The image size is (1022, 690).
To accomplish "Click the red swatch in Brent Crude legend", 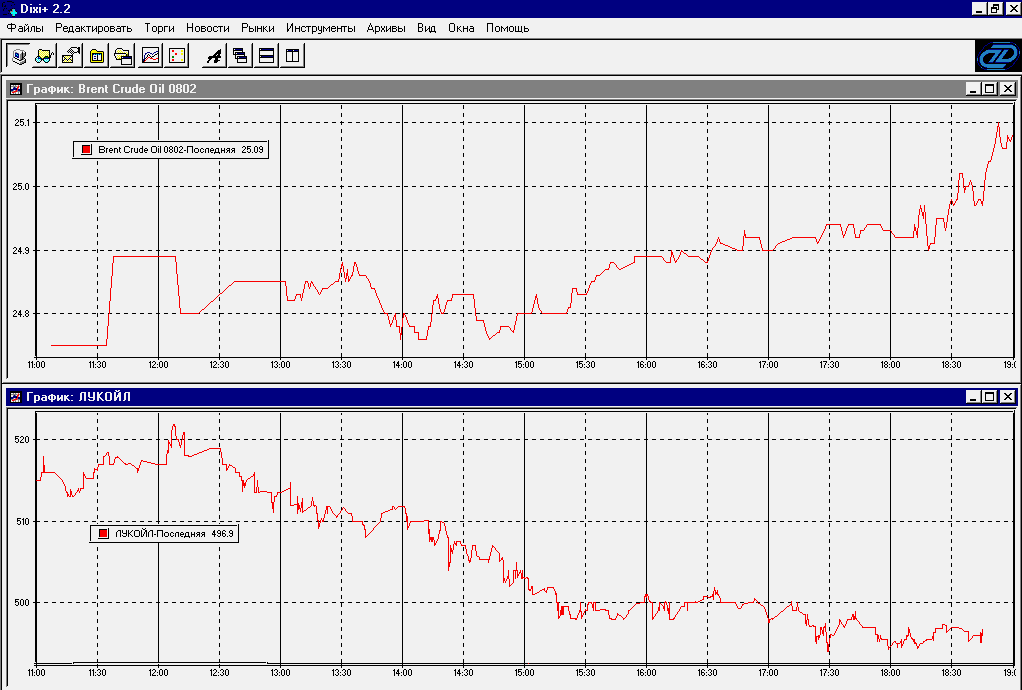I will [x=86, y=150].
